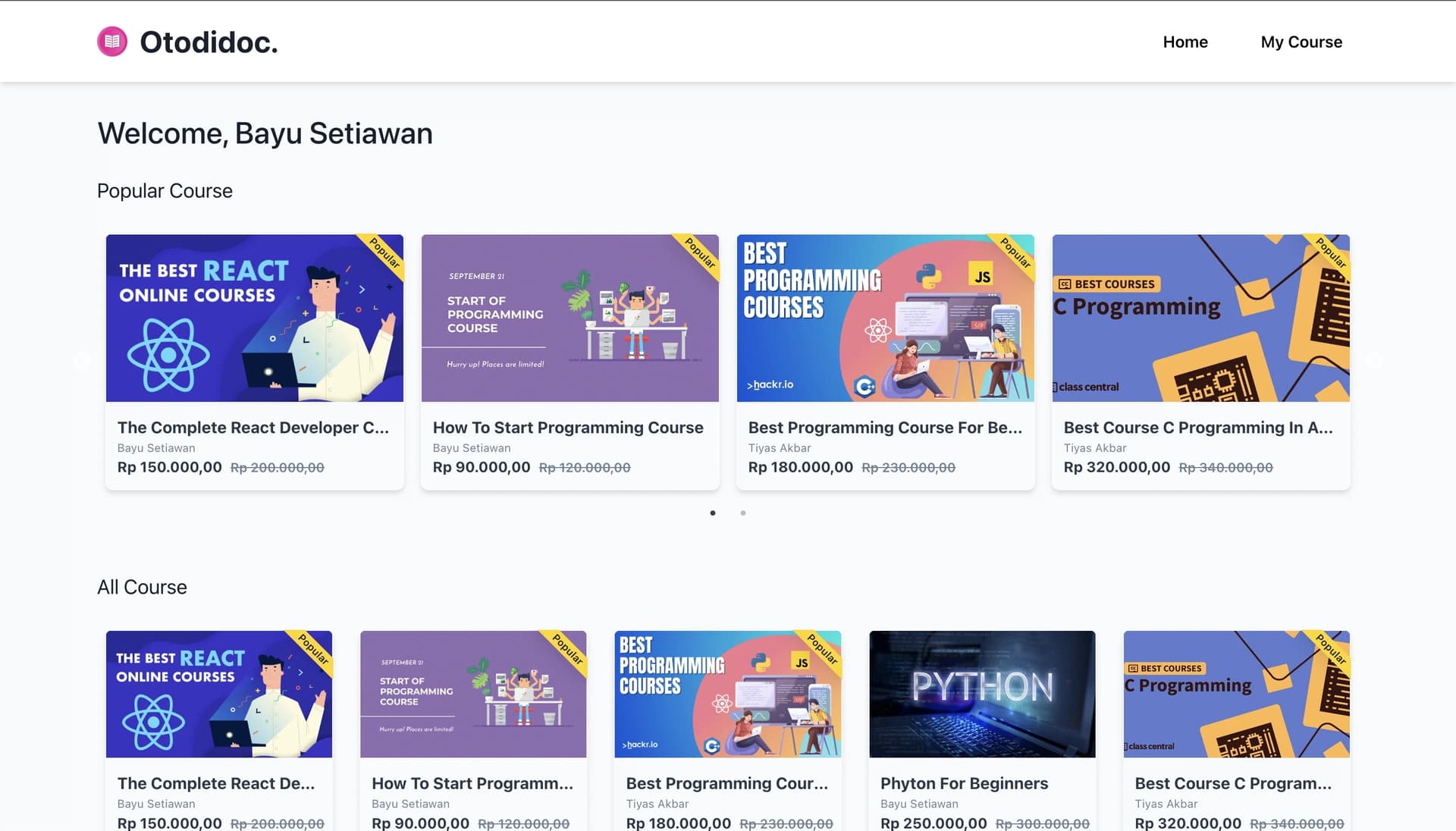Click Popular ribbon on purple carousel card

pos(700,252)
